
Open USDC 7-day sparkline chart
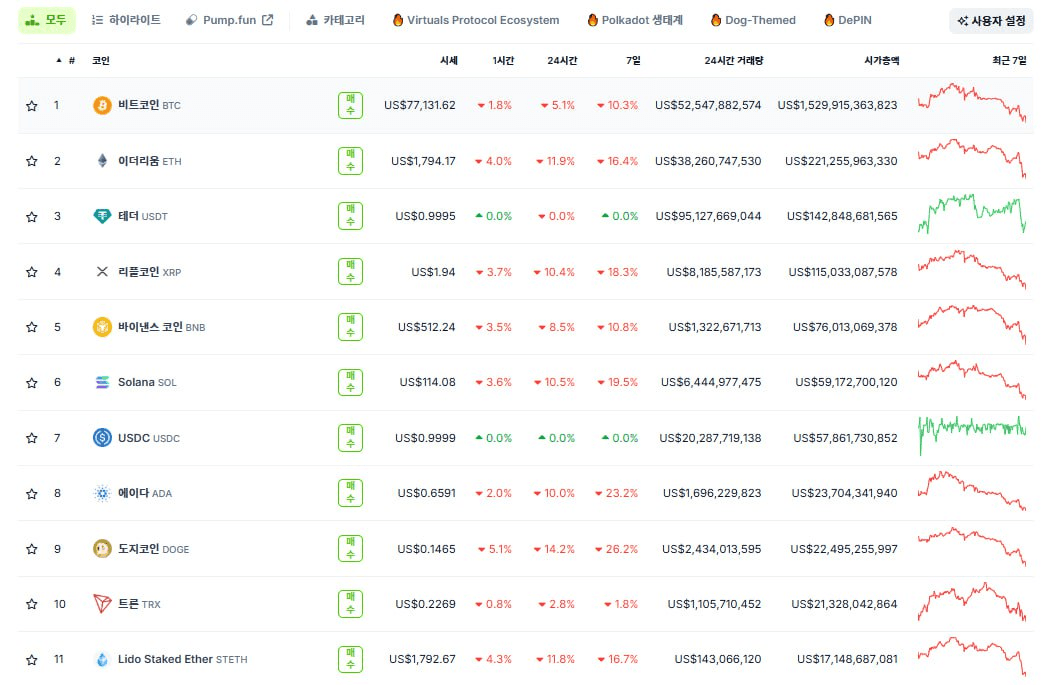[x=972, y=435]
